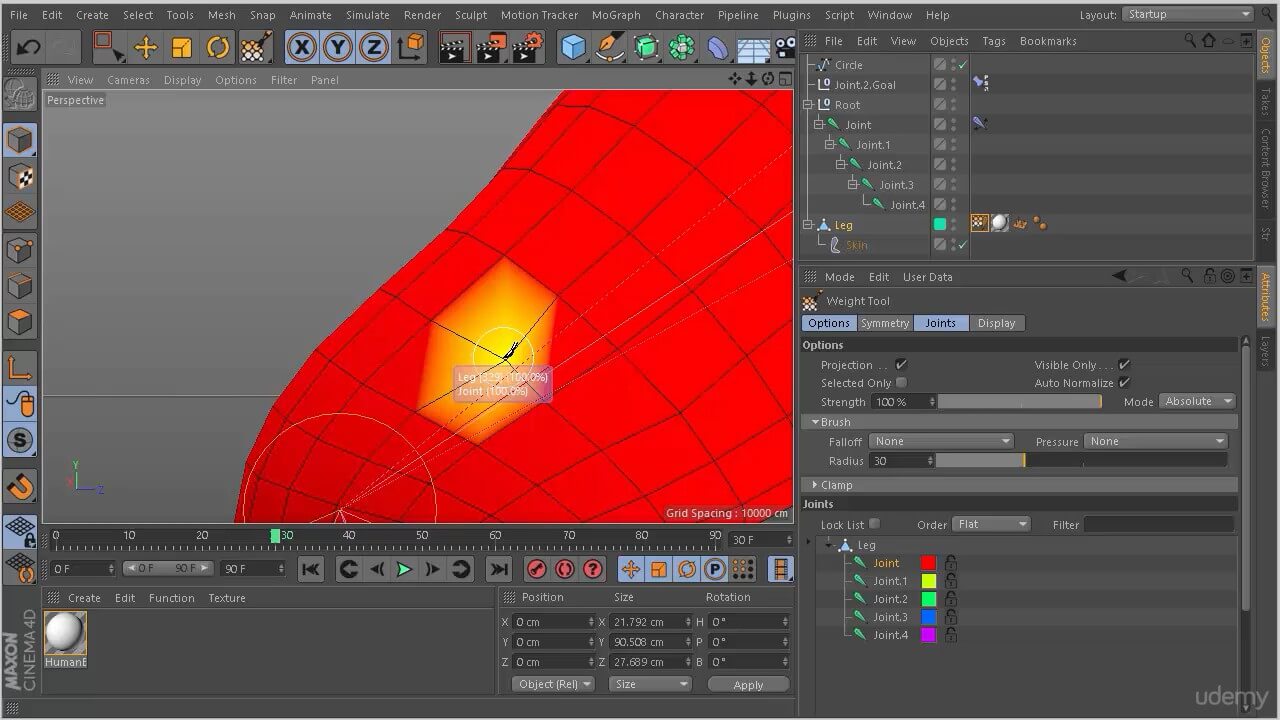Viewport: 1280px width, 720px height.
Task: Toggle the X axis lock icon
Action: point(301,47)
